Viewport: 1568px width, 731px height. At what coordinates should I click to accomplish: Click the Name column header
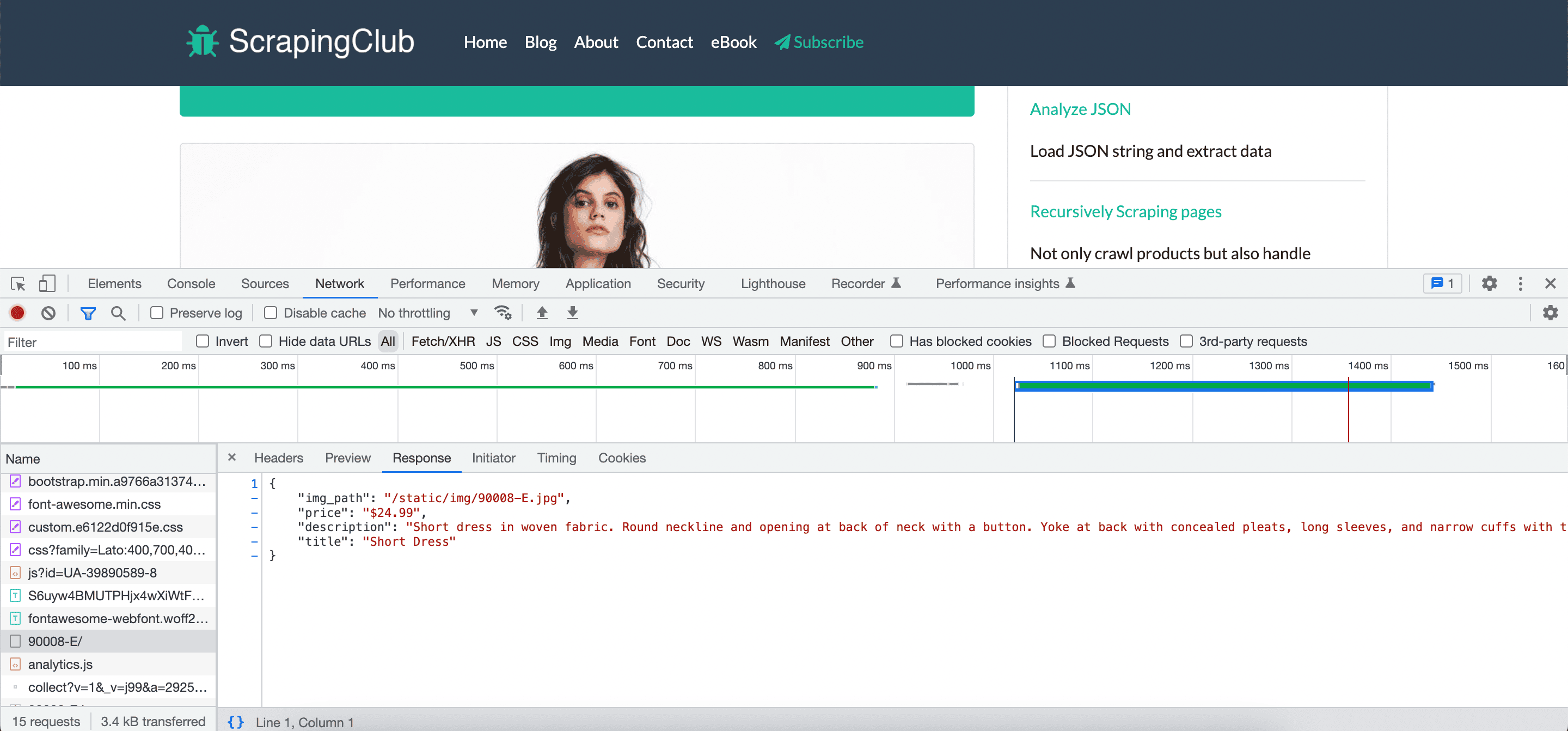pyautogui.click(x=108, y=459)
